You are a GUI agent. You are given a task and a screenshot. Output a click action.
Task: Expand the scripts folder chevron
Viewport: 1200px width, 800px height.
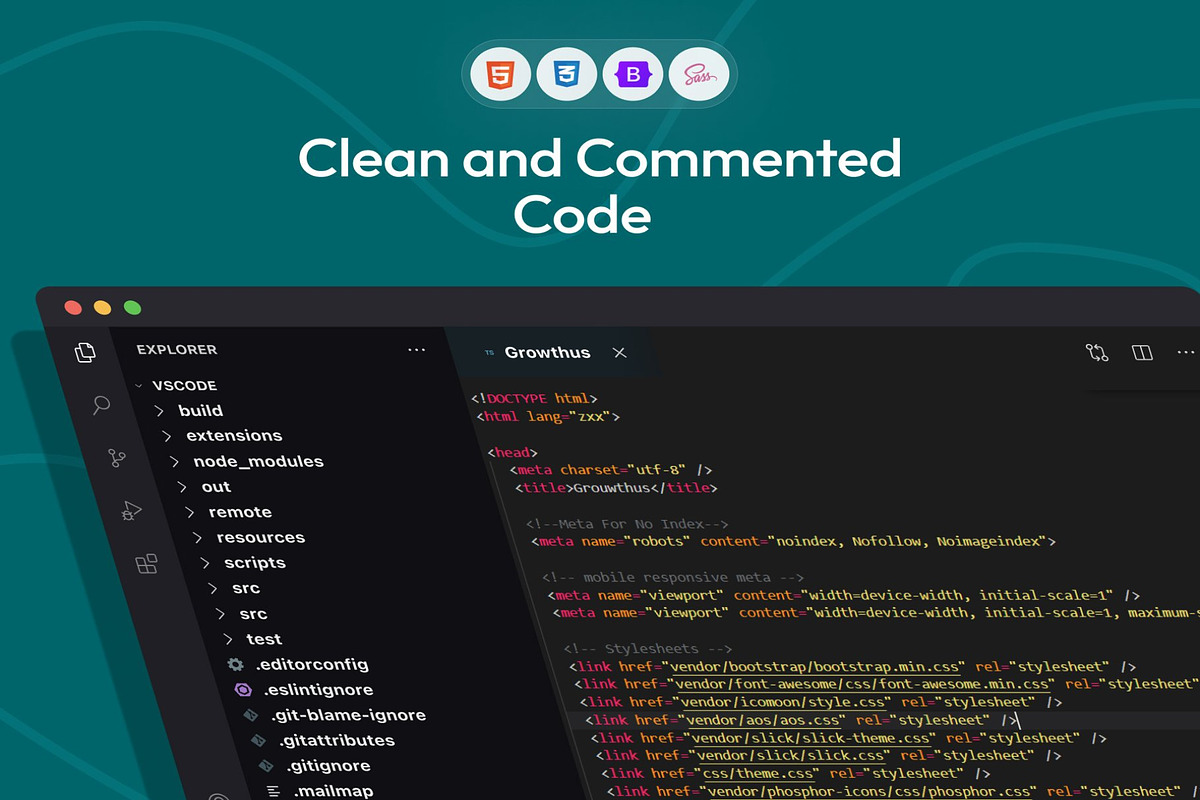pyautogui.click(x=205, y=563)
